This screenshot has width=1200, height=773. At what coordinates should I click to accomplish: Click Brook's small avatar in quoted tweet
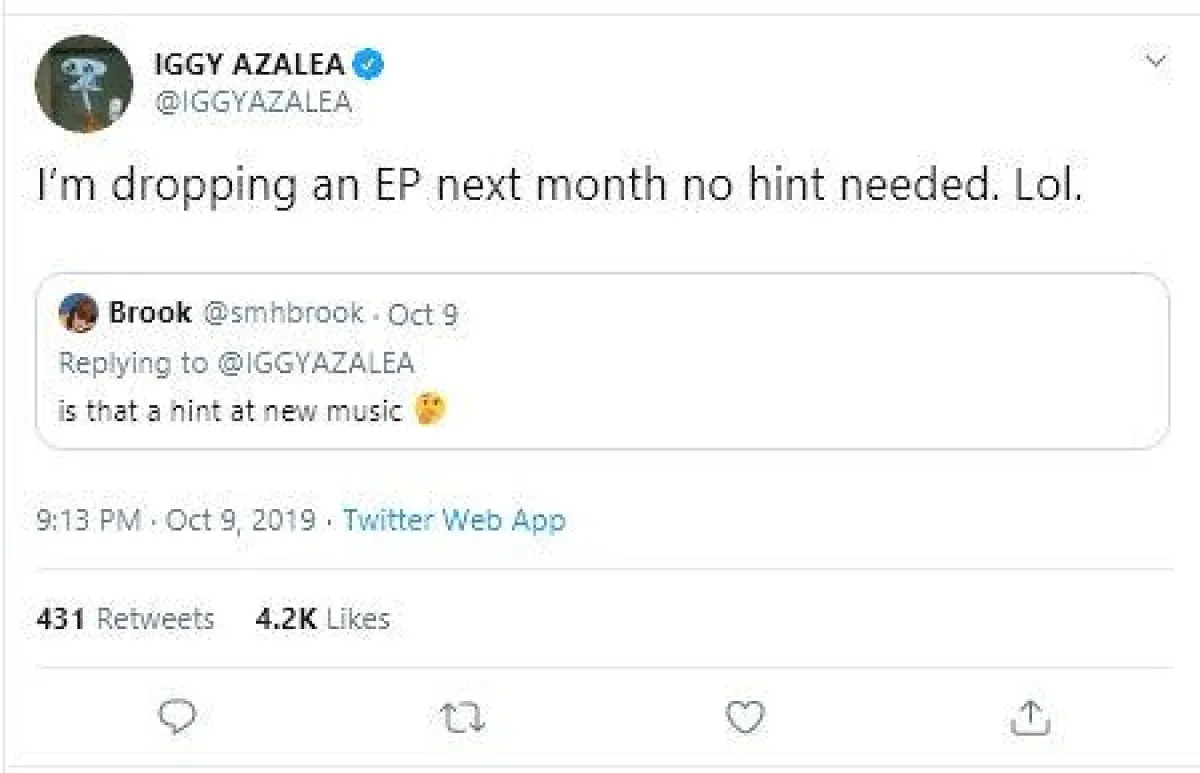[78, 314]
